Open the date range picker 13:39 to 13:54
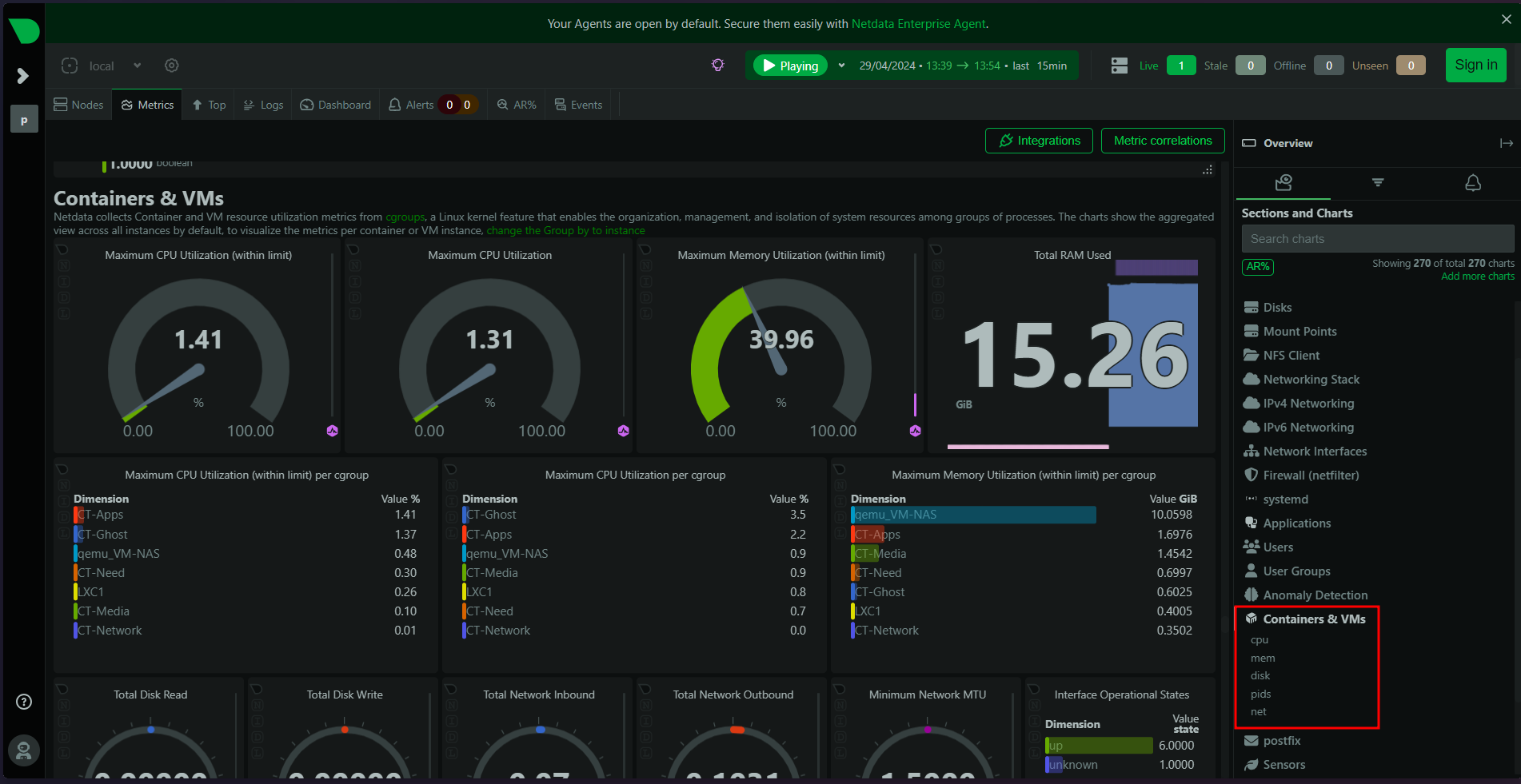This screenshot has height=784, width=1521. pos(963,66)
